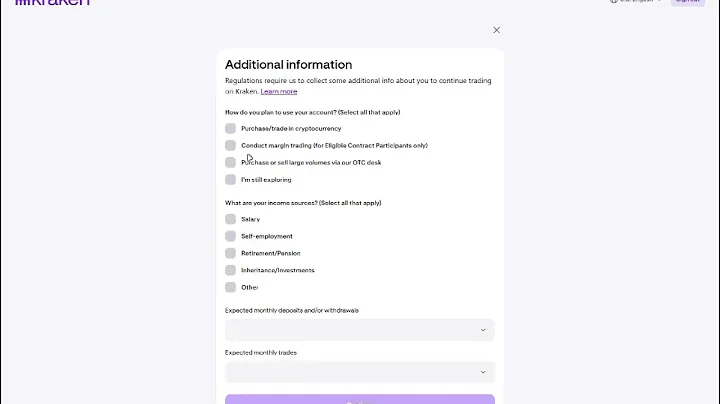The height and width of the screenshot is (404, 720).
Task: Select I'm still exploring
Action: (231, 180)
